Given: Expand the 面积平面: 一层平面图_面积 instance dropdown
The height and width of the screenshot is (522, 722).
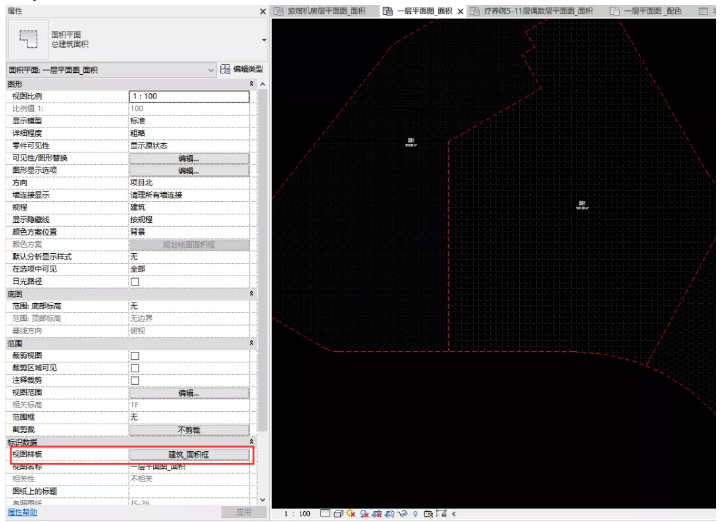Looking at the screenshot, I should 211,69.
